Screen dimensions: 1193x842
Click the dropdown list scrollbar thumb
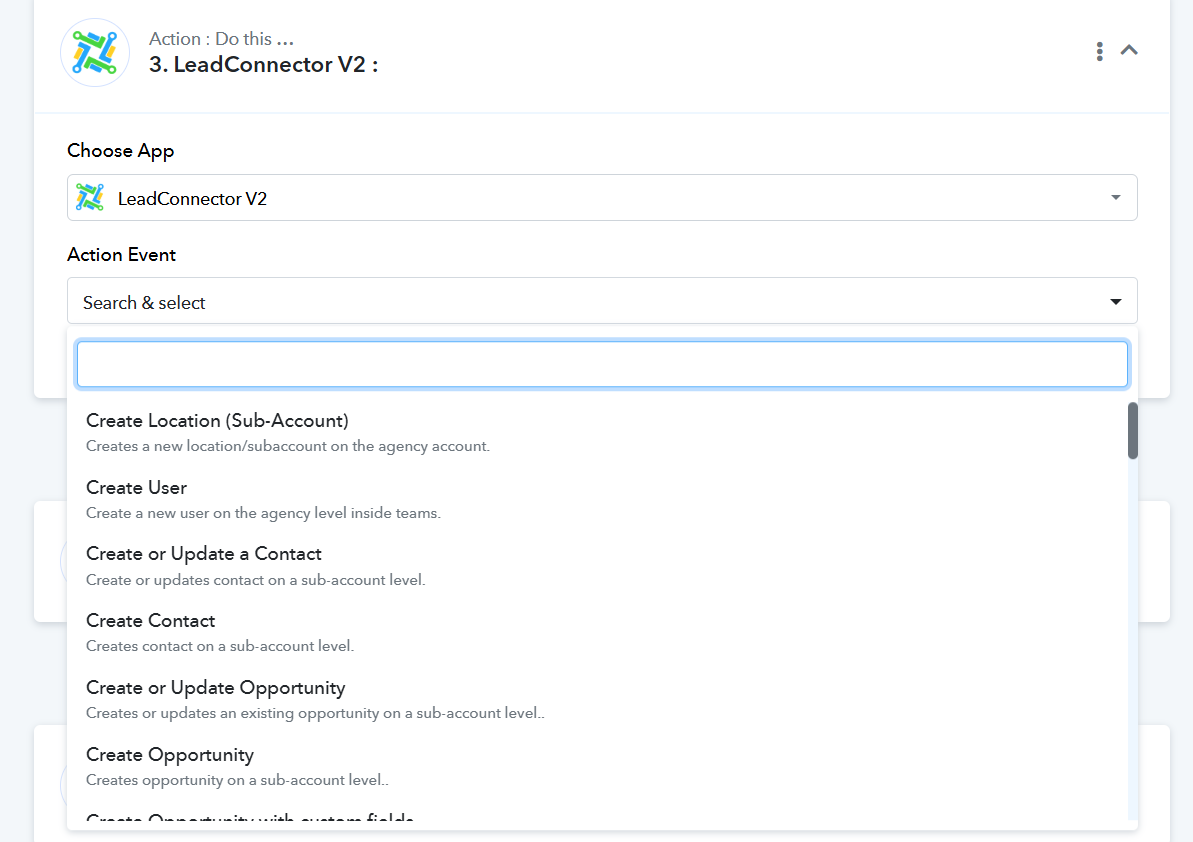pyautogui.click(x=1132, y=430)
